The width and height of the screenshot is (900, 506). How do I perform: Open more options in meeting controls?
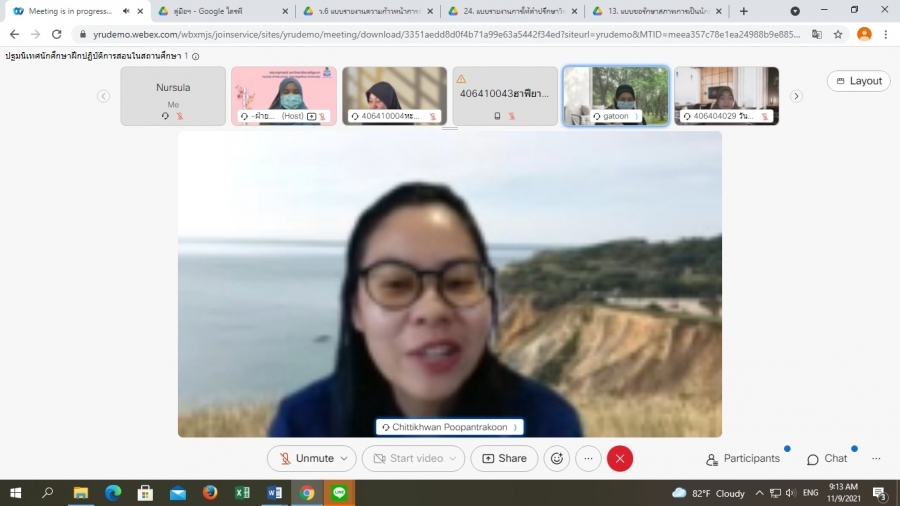[588, 459]
